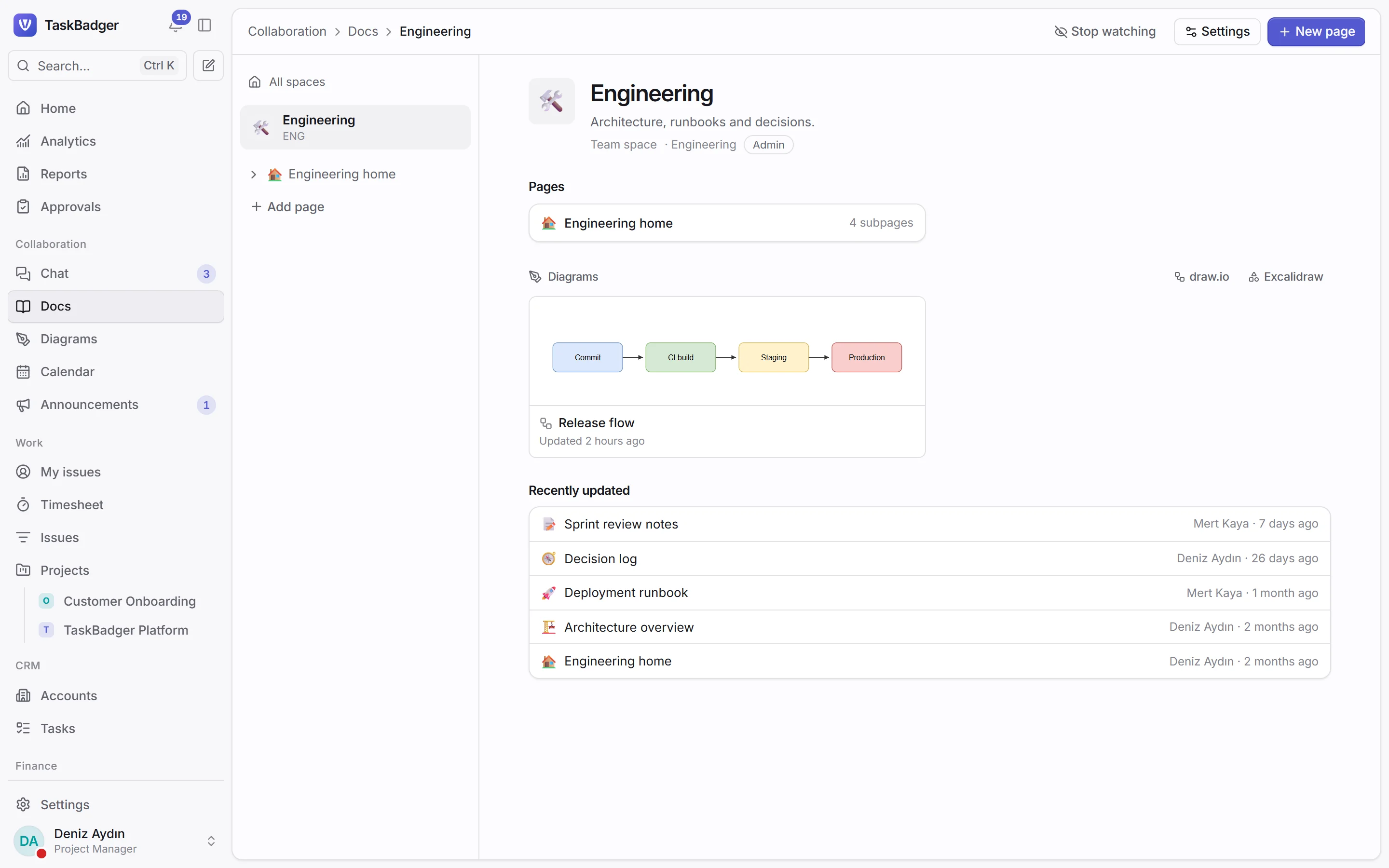Open sidebar Settings gear
Image resolution: width=1389 pixels, height=868 pixels.
tap(115, 804)
